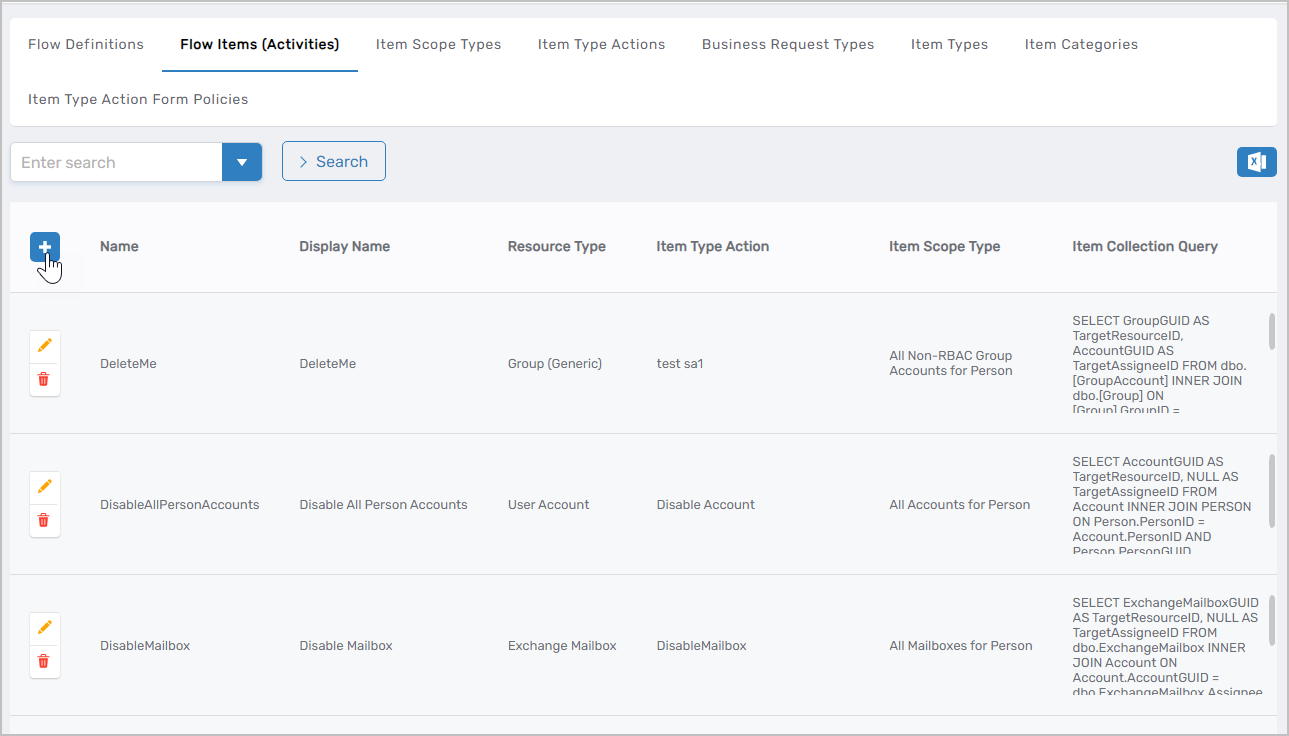Open the Item Scope Types tab
Image resolution: width=1289 pixels, height=736 pixels.
(438, 44)
